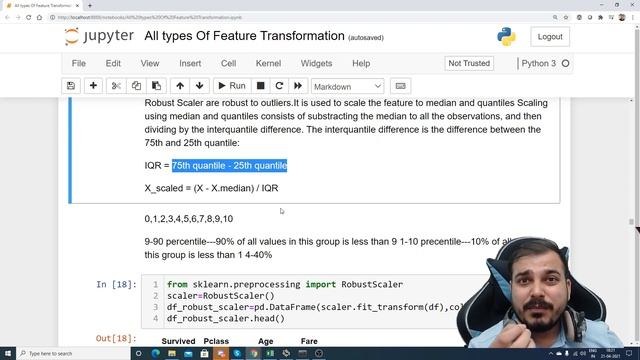Open the View menu
The width and height of the screenshot is (640, 360).
click(x=150, y=63)
